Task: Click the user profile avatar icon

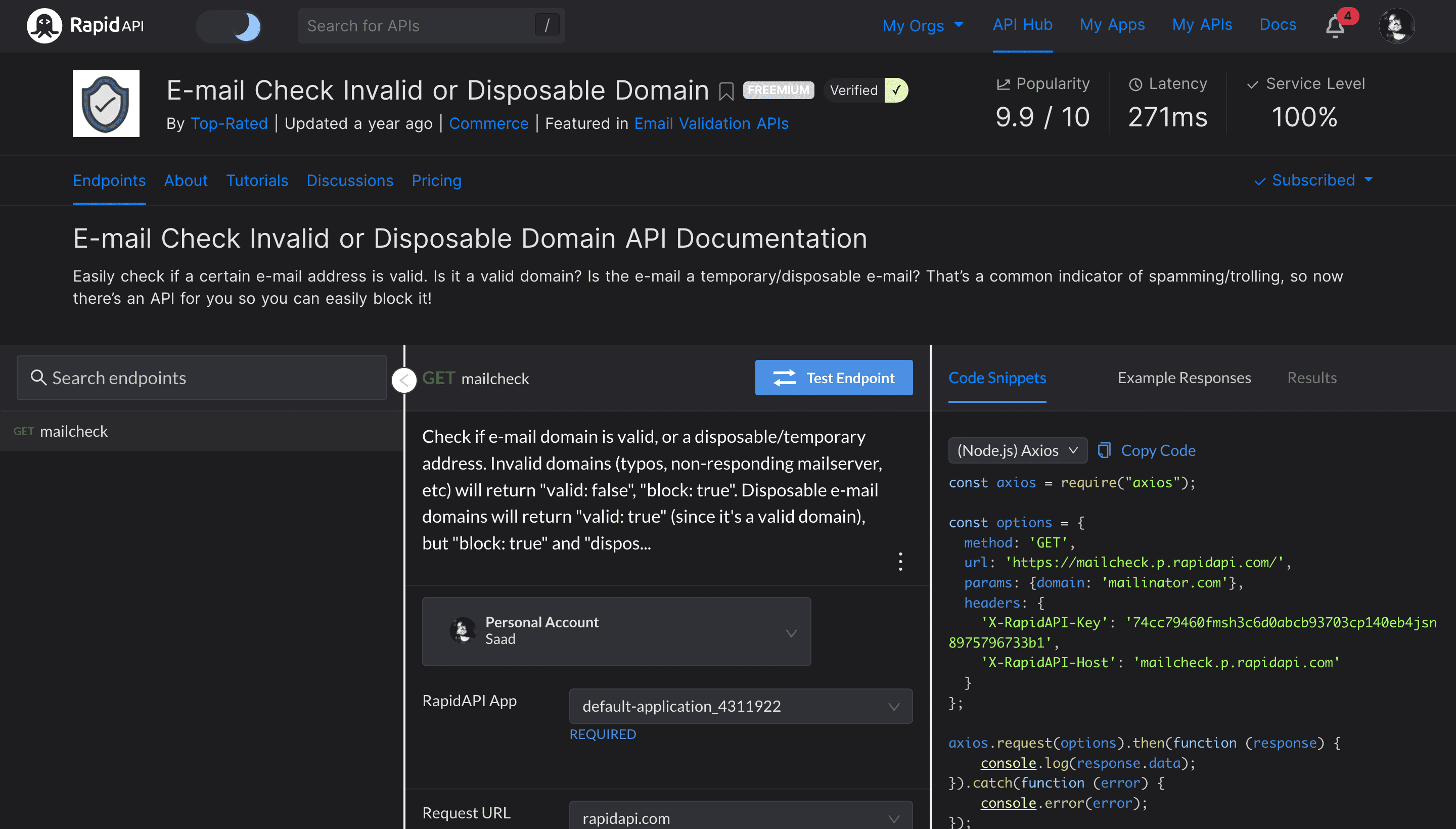Action: click(x=1397, y=25)
